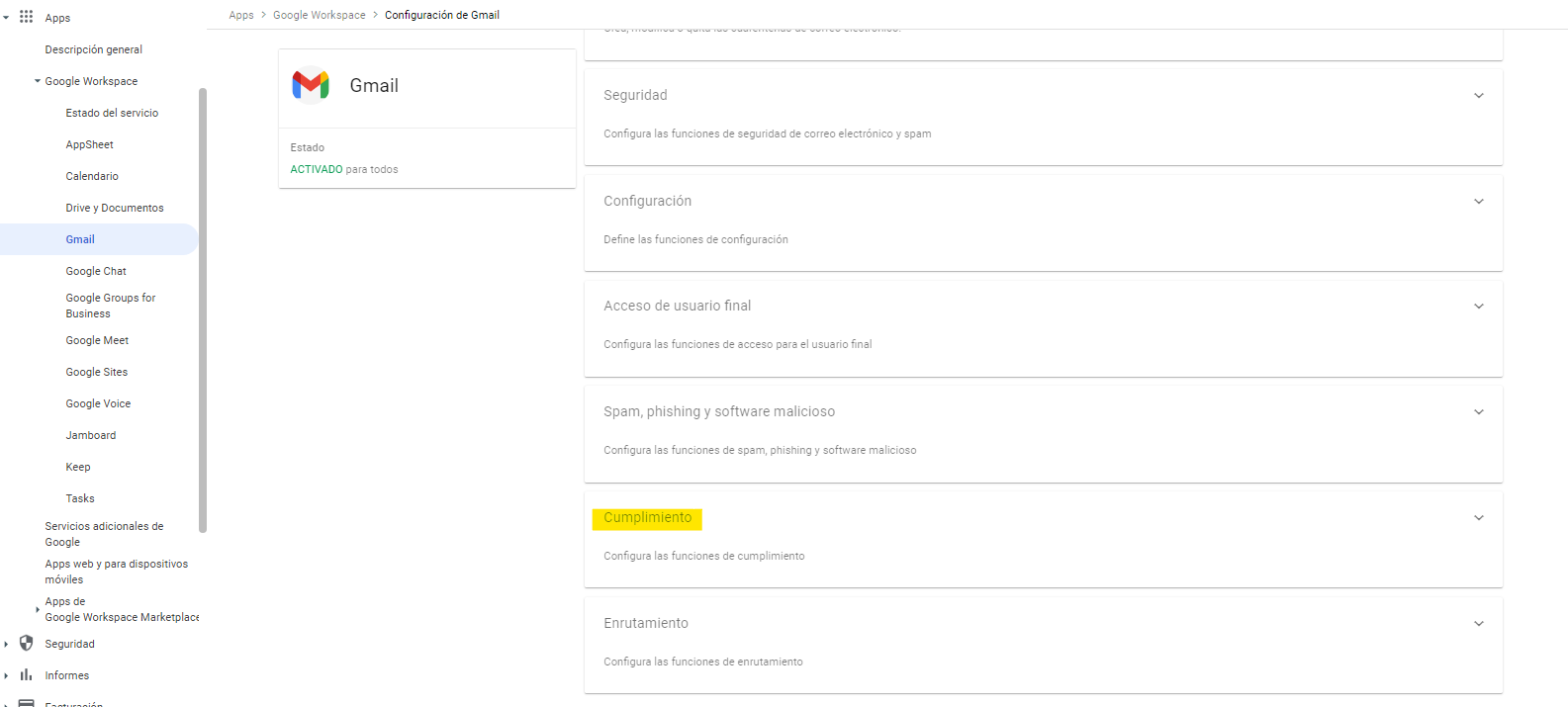Image resolution: width=1568 pixels, height=707 pixels.
Task: Expand the Acceso de usuario final chevron
Action: [1479, 307]
